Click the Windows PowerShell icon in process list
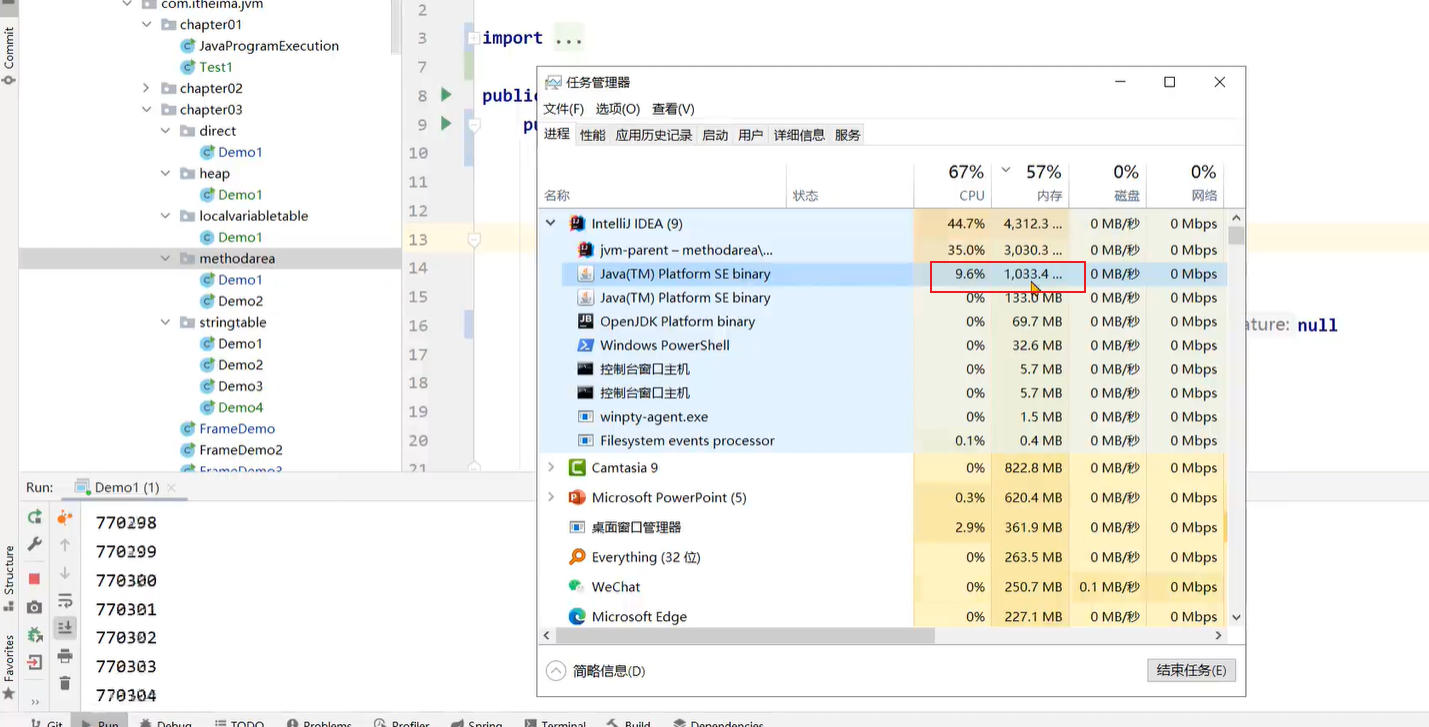This screenshot has width=1429, height=727. (x=586, y=345)
